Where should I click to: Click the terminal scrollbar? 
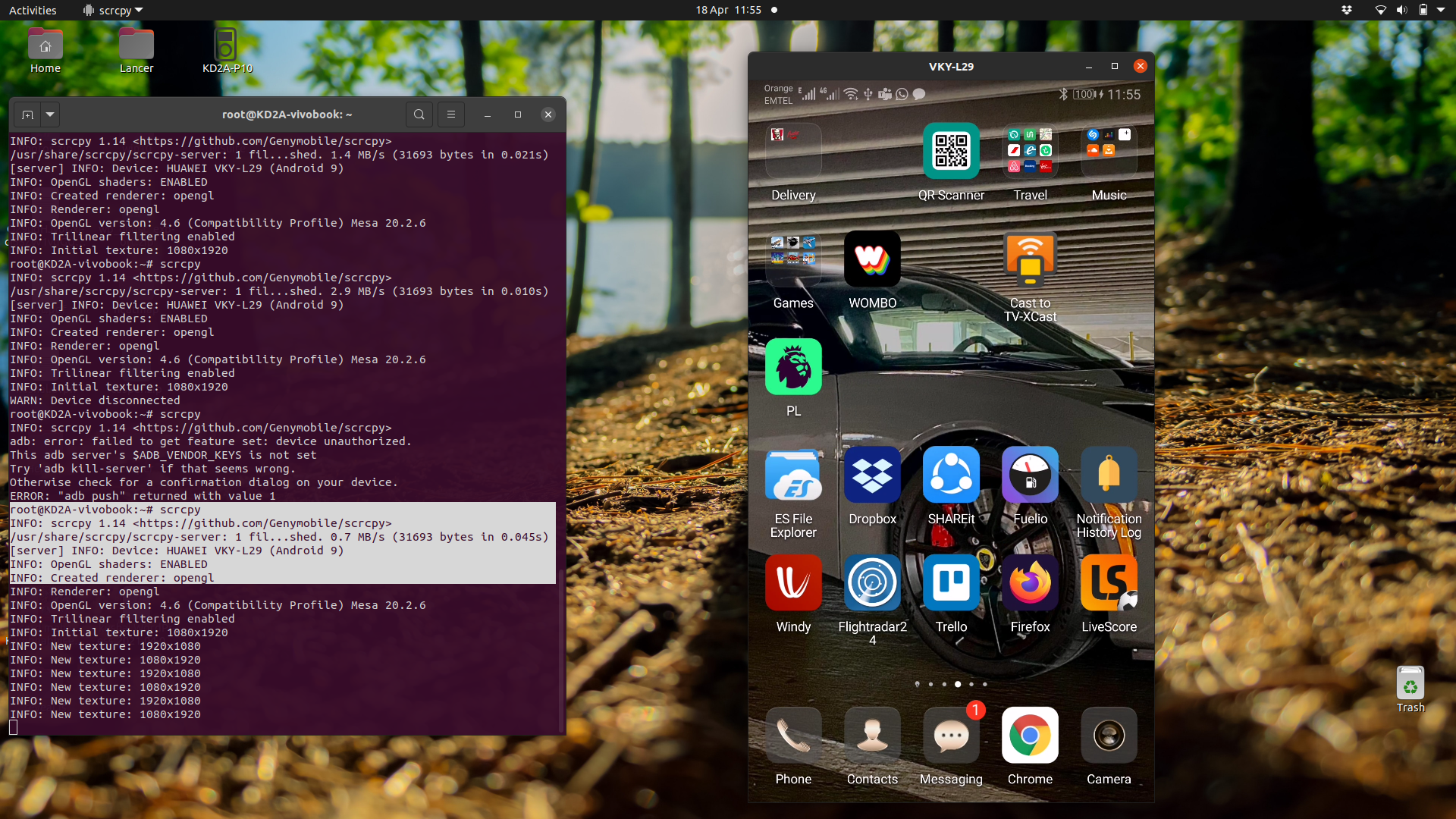point(561,652)
